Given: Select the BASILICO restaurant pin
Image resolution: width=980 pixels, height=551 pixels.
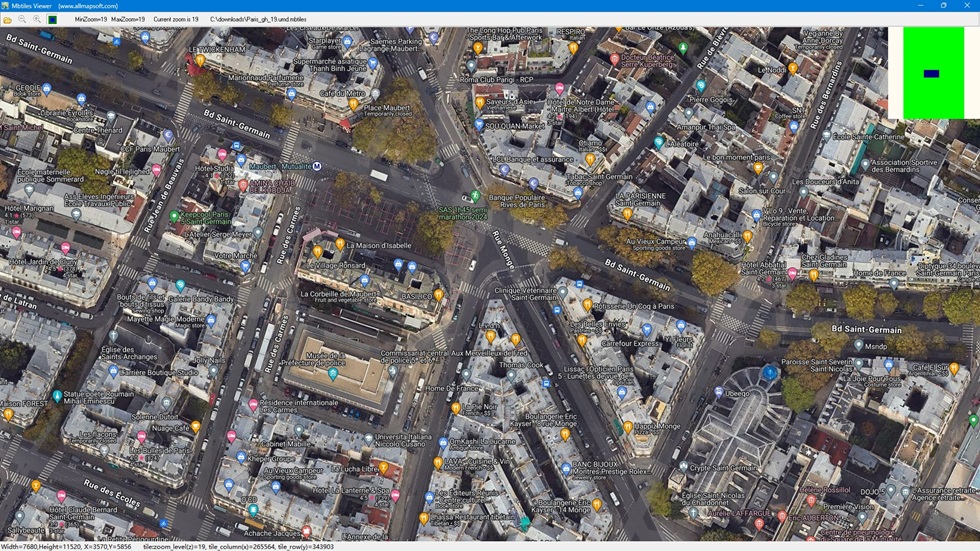Looking at the screenshot, I should pos(439,295).
